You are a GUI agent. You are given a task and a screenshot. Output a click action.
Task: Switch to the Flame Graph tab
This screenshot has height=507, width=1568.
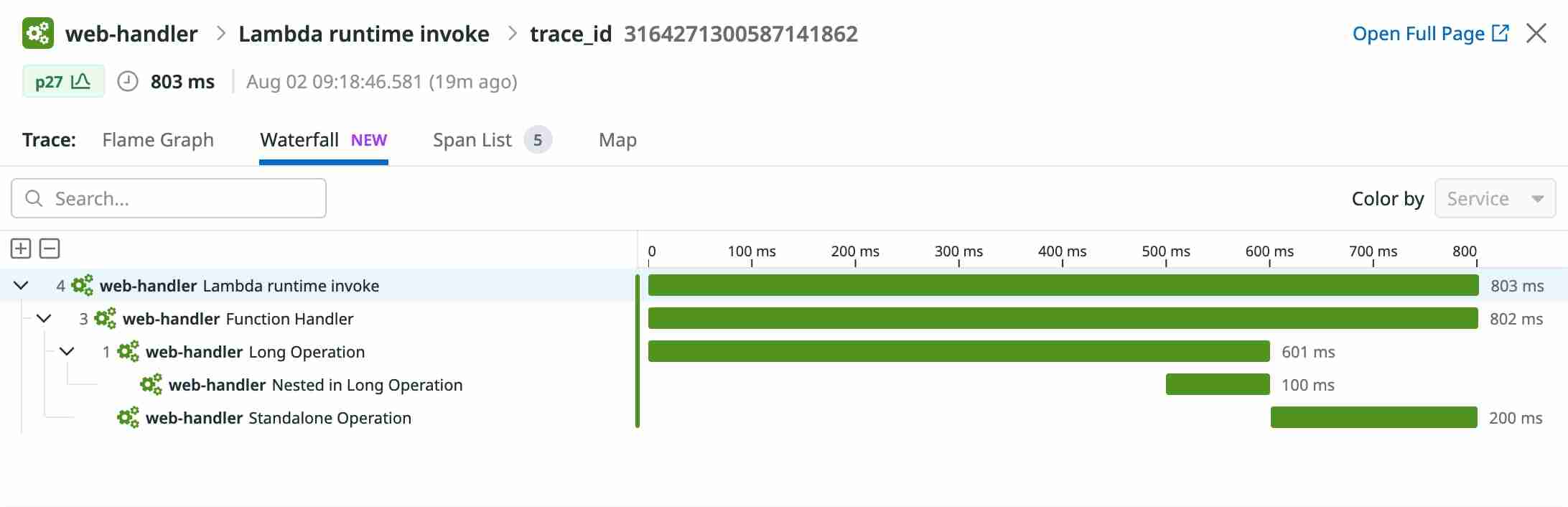click(x=158, y=140)
